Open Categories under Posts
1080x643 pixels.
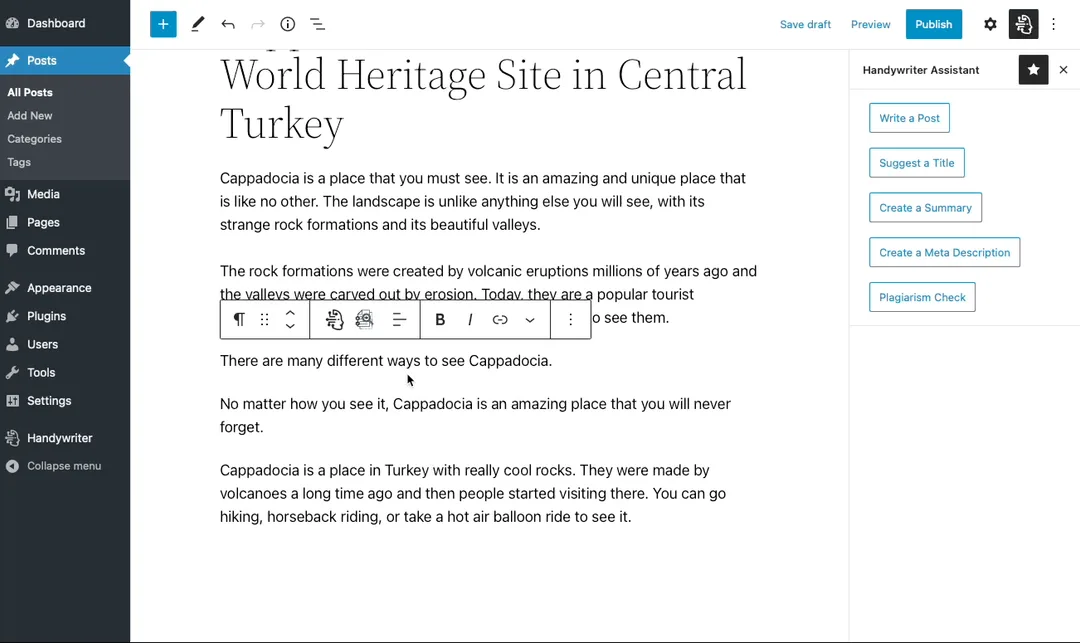tap(34, 139)
